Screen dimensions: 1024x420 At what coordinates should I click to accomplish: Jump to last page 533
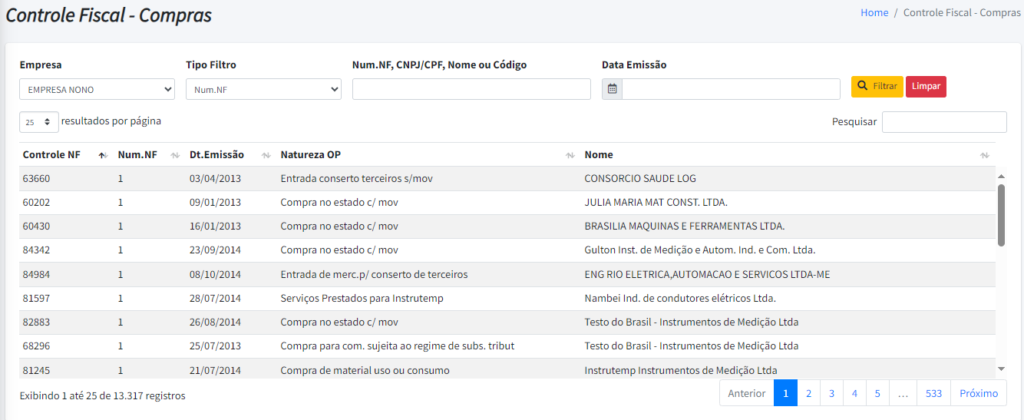(934, 393)
